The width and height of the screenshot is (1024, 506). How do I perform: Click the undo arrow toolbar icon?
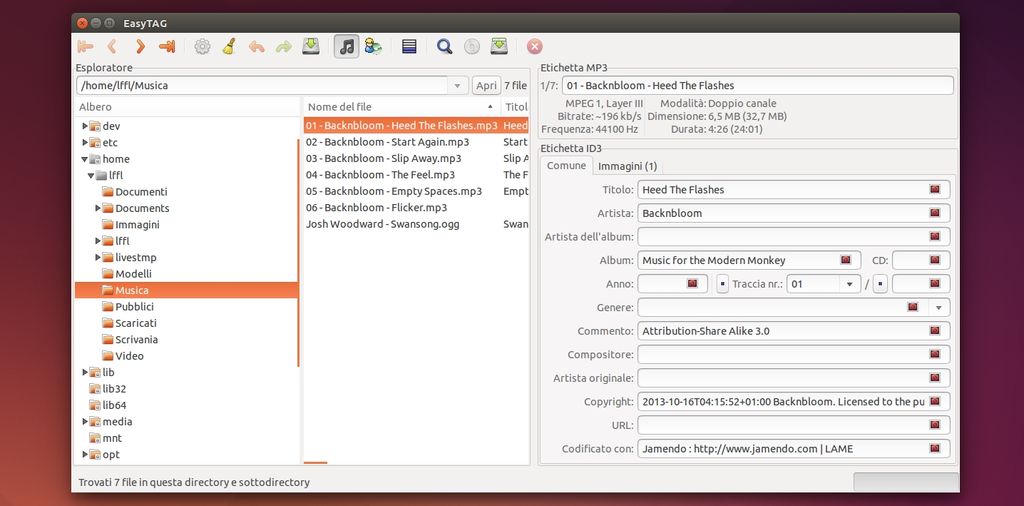click(257, 46)
